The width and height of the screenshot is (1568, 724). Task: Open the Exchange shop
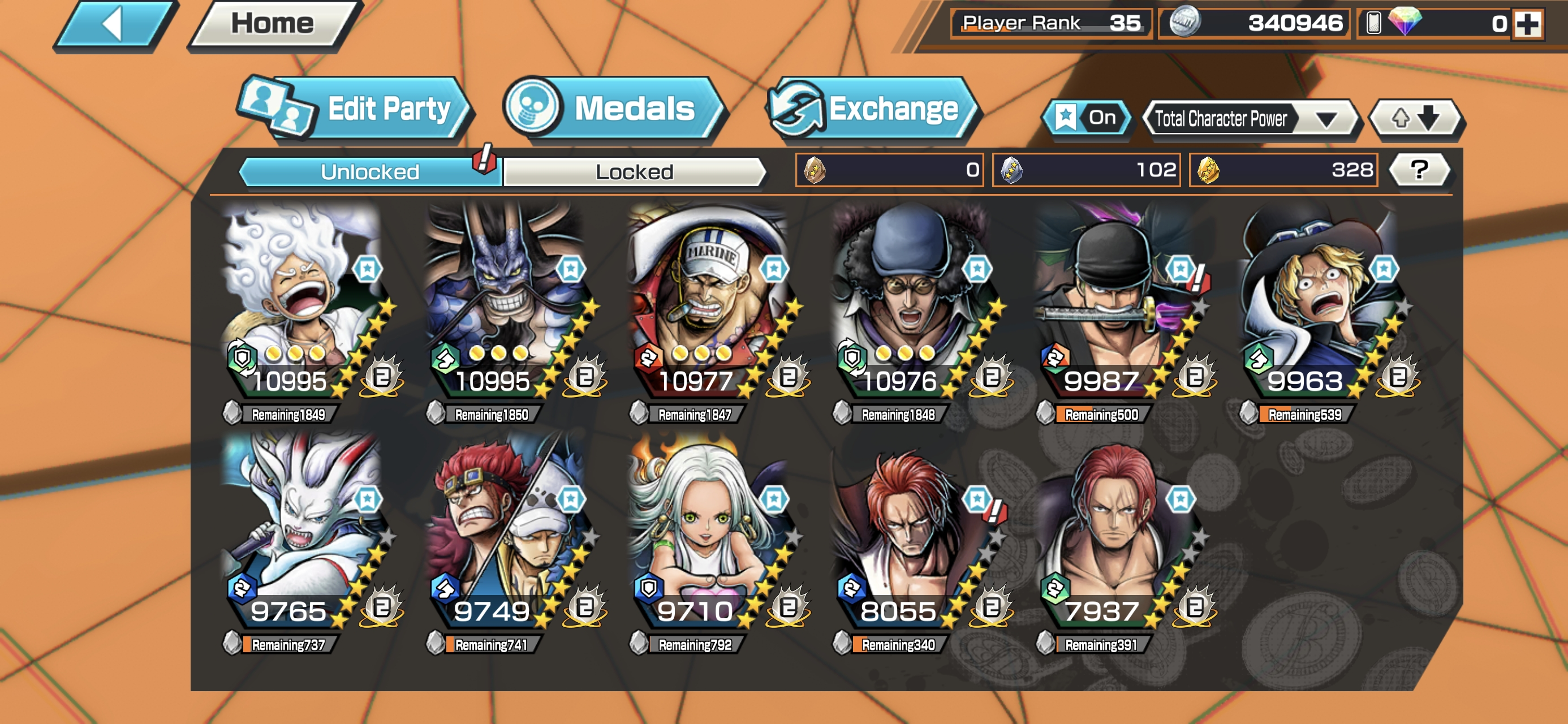873,109
